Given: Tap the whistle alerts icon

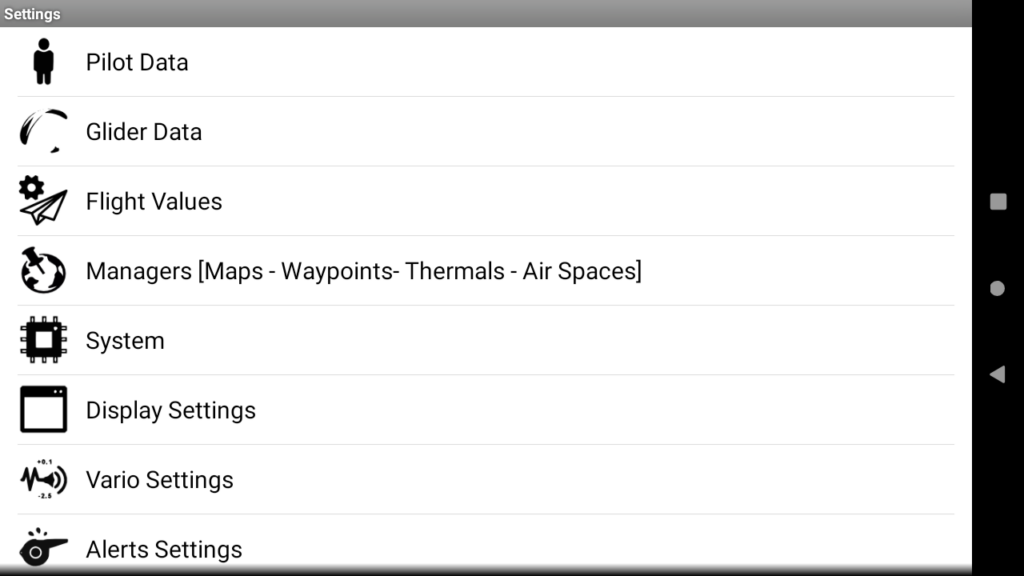Looking at the screenshot, I should click(43, 547).
